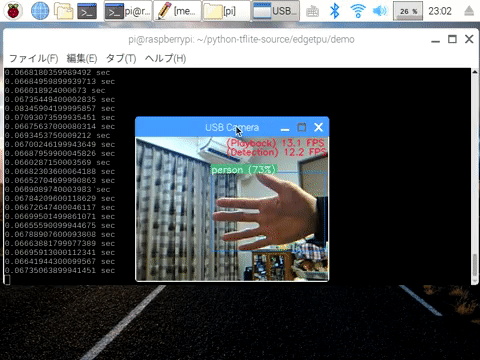Open the Bluetooth tray menu
This screenshot has width=480, height=360.
point(334,11)
